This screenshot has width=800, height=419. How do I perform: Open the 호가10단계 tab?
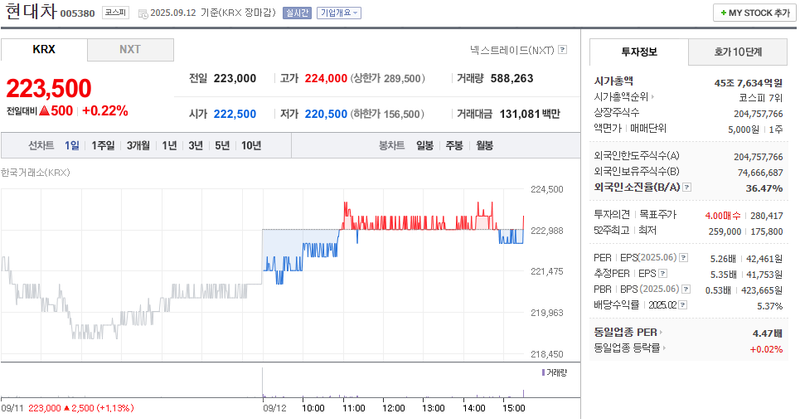[738, 52]
